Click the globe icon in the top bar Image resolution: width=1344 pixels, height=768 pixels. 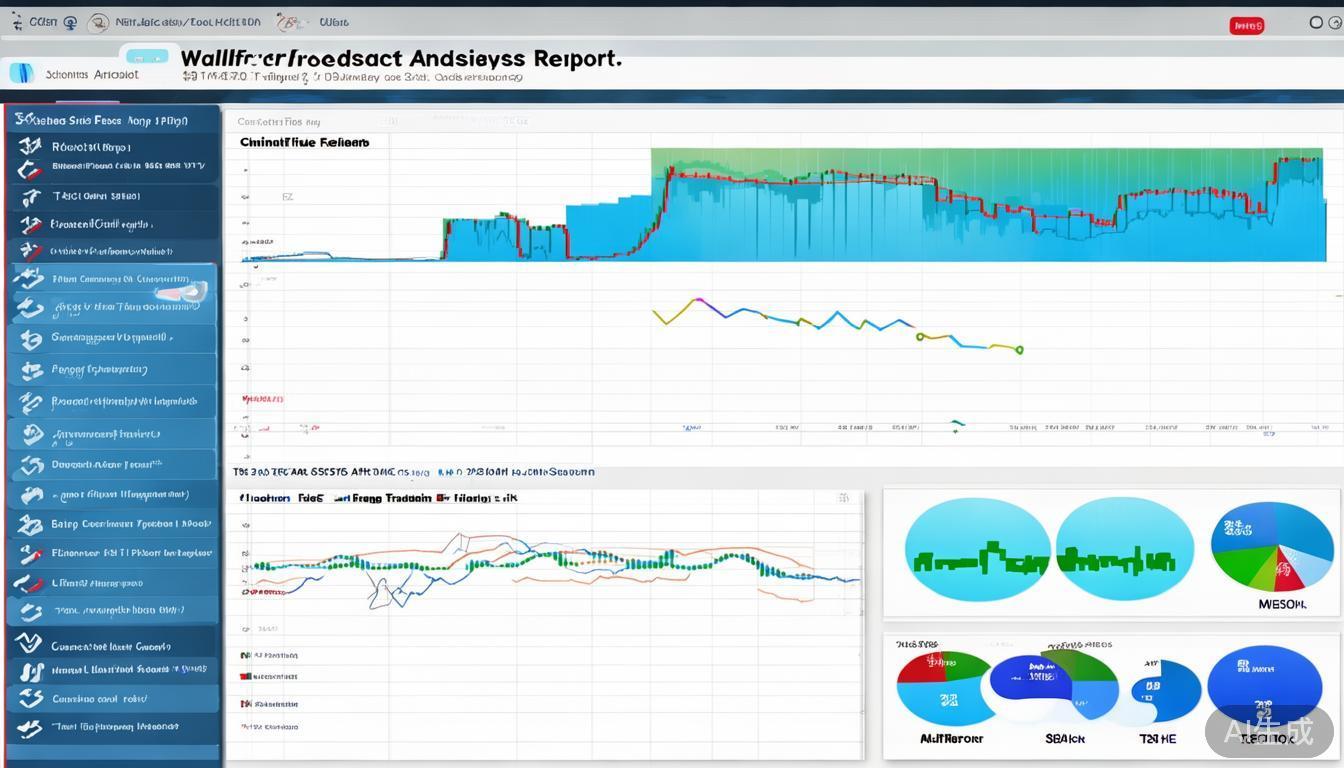[70, 22]
